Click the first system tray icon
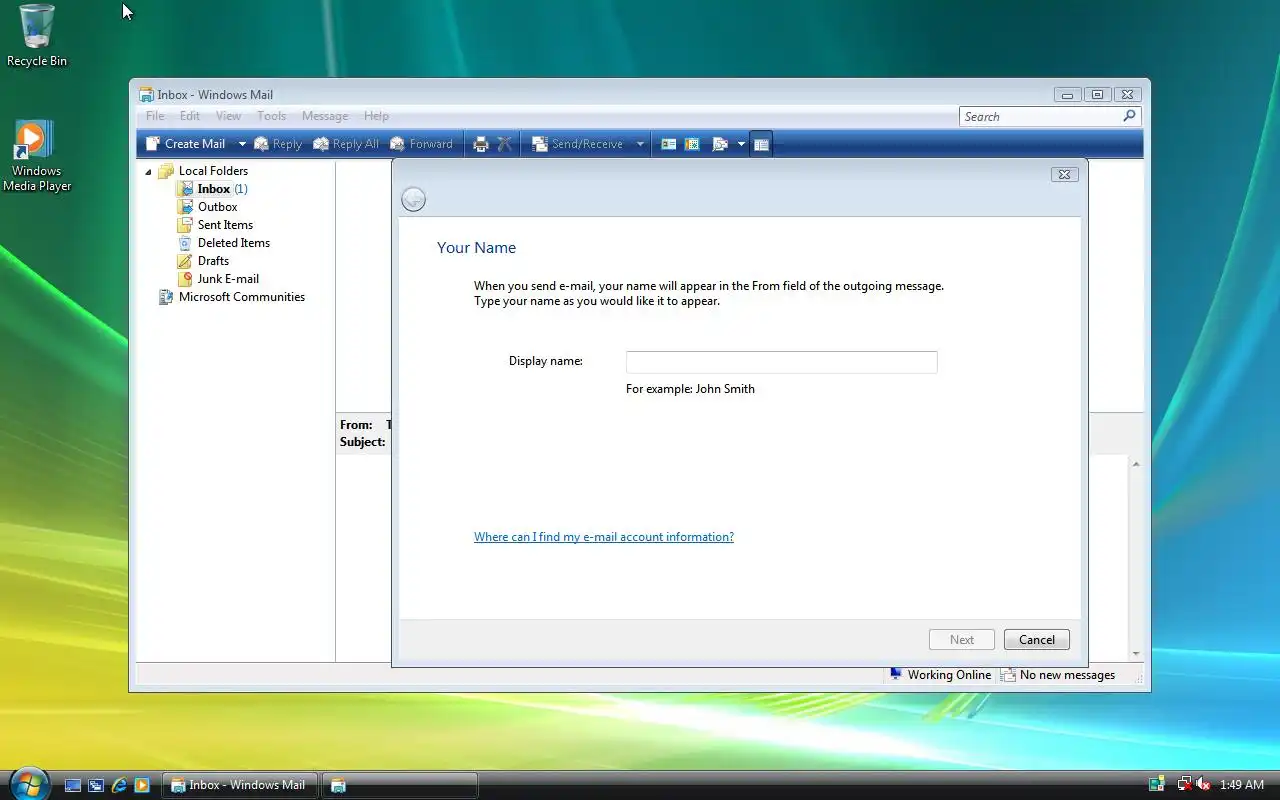The image size is (1280, 800). [x=1157, y=785]
